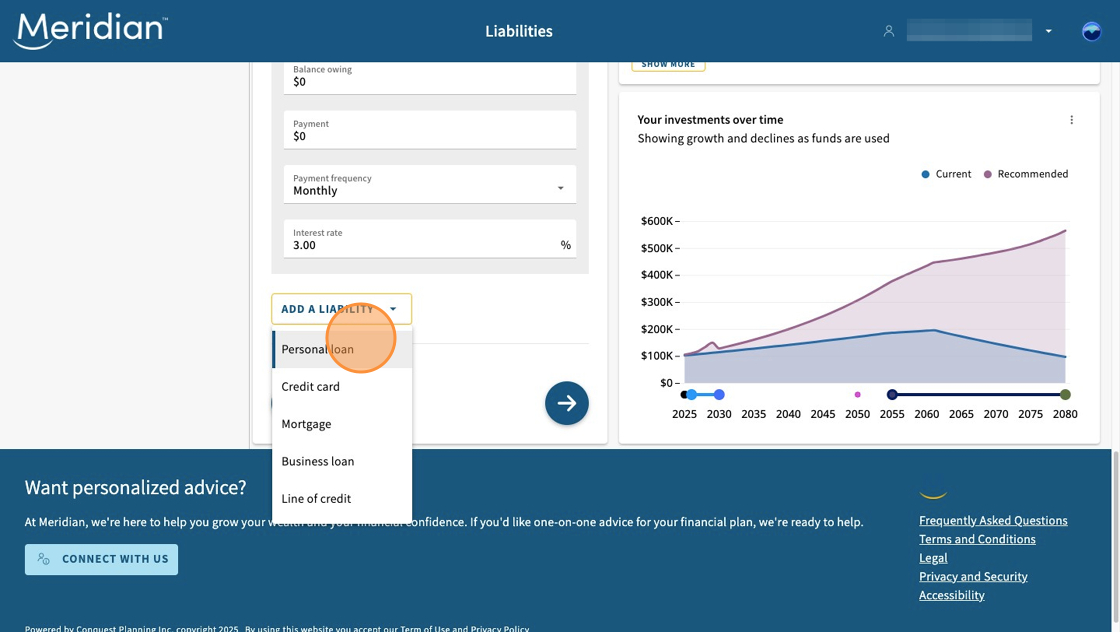
Task: Click 'Want personalized advice?' heading
Action: tap(136, 488)
